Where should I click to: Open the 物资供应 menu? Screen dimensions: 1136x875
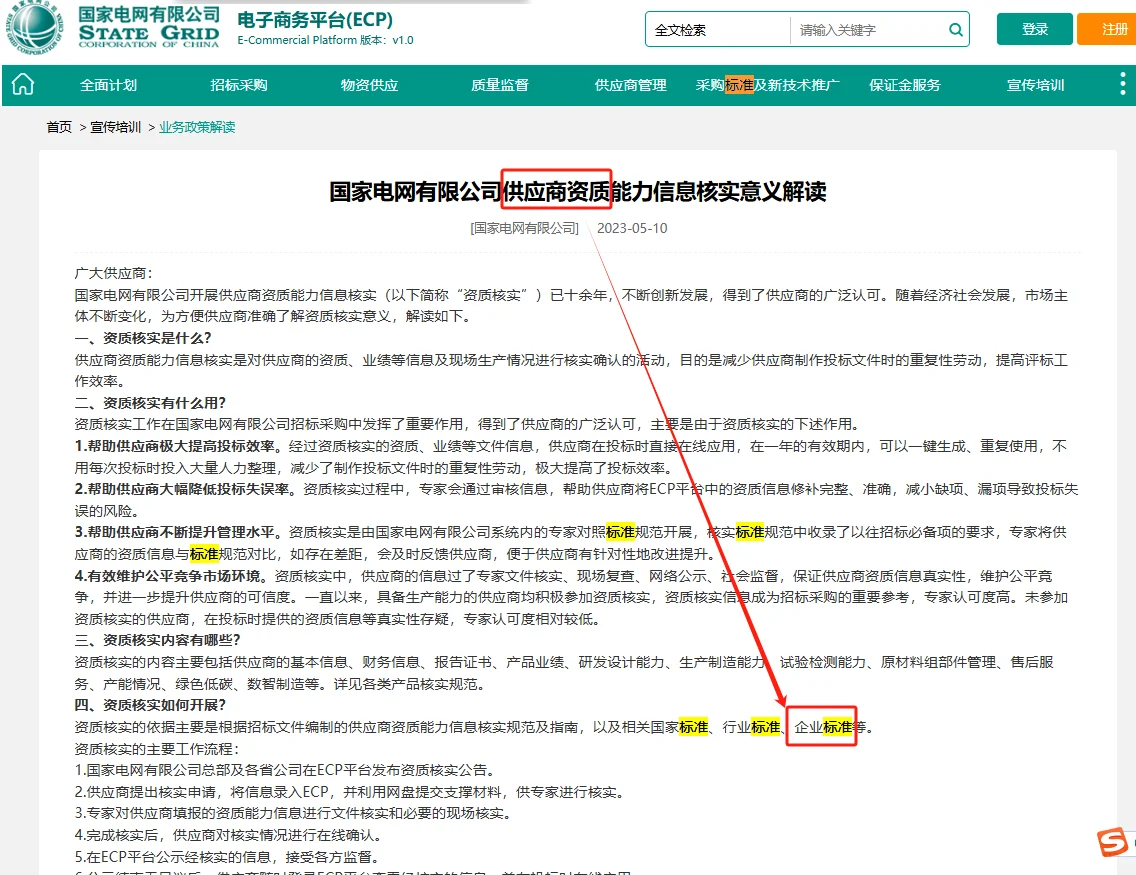[x=367, y=84]
